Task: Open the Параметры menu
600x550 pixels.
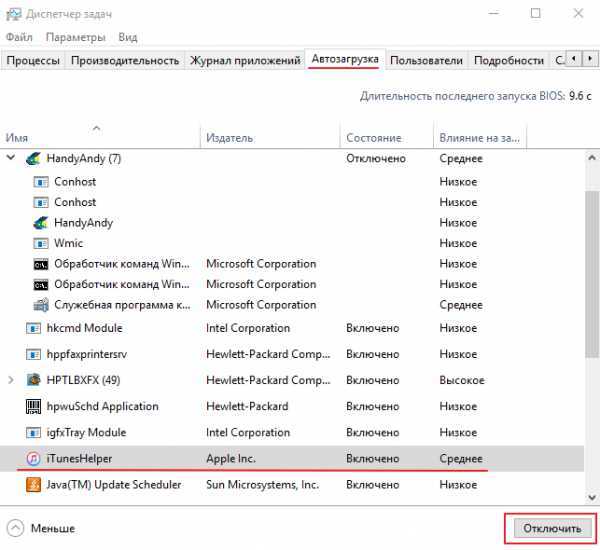Action: (x=75, y=37)
